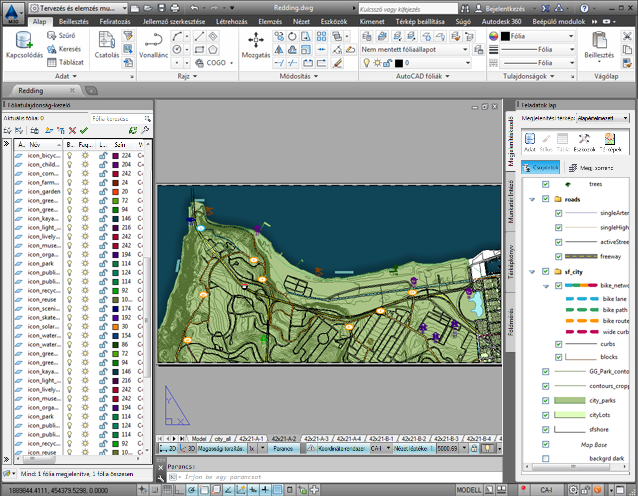
Task: Activate the Mozgatás move tool
Action: (x=258, y=41)
